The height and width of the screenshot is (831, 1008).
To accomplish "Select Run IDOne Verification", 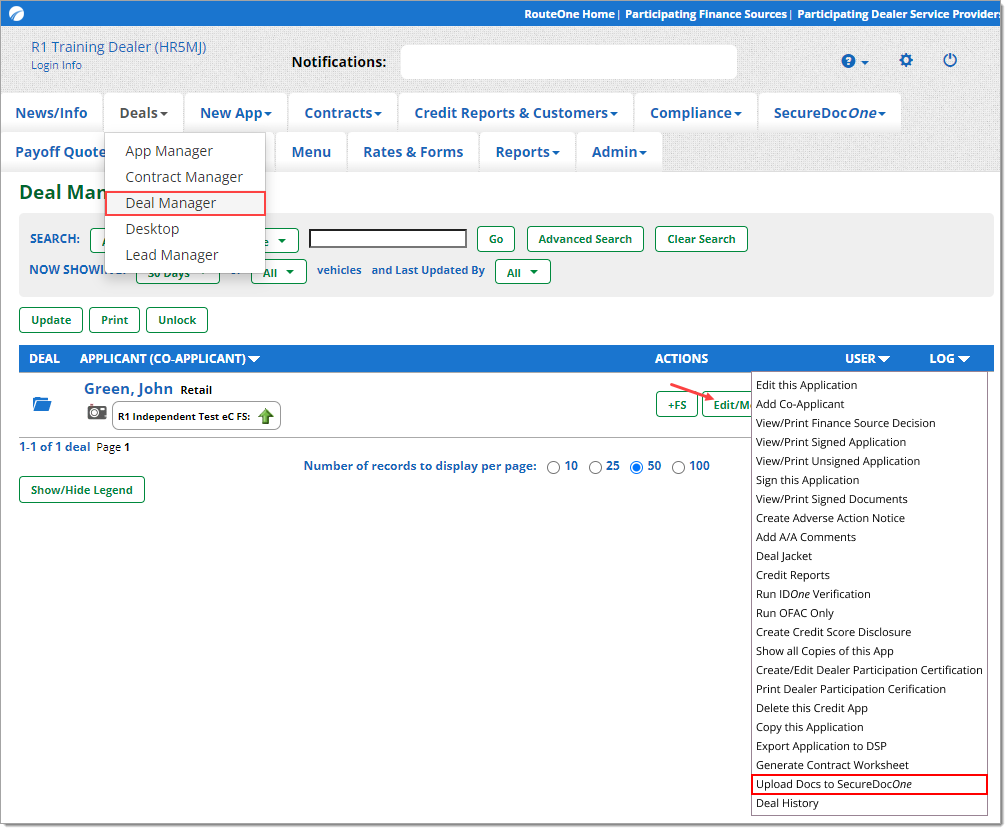I will pos(815,595).
